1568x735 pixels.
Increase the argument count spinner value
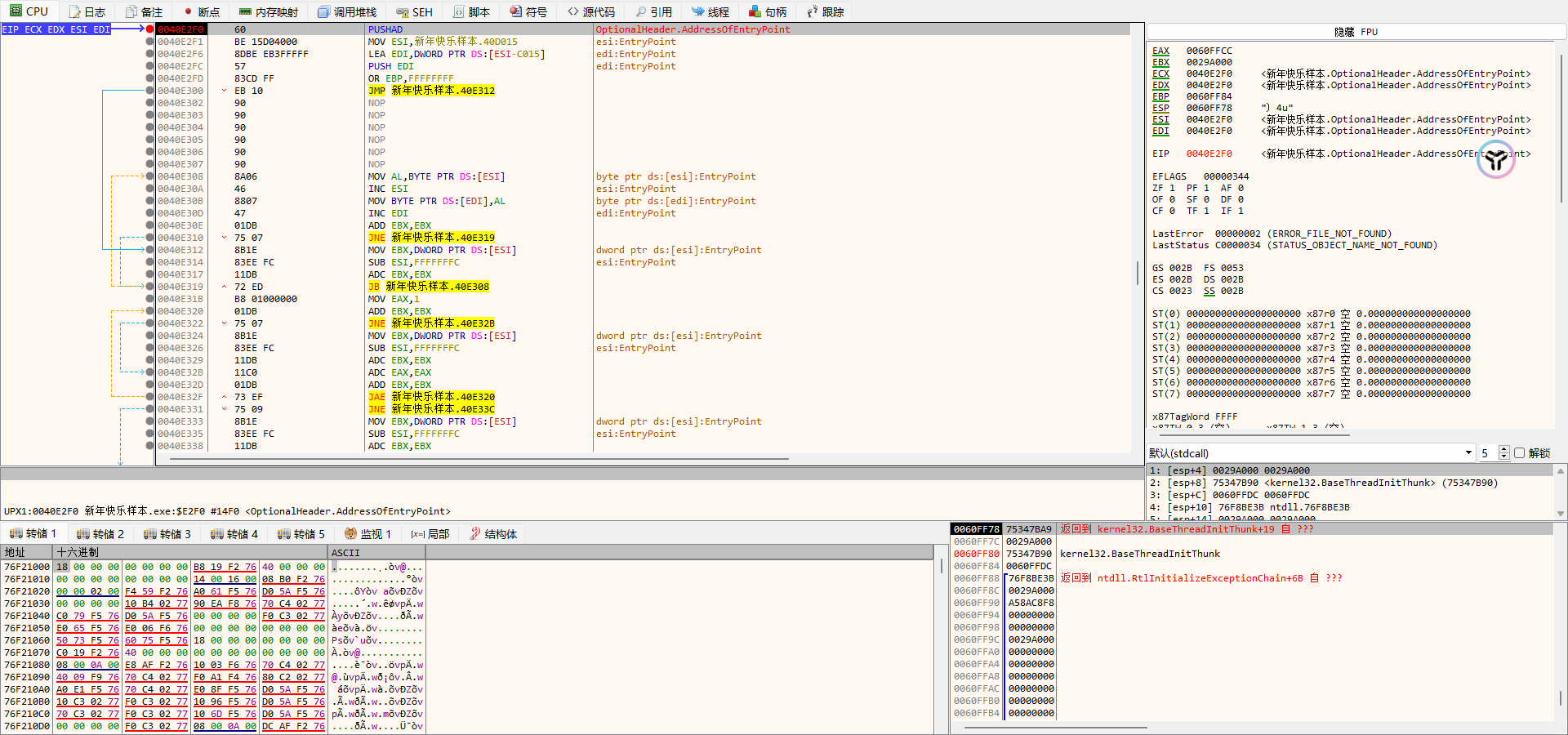coord(1504,449)
